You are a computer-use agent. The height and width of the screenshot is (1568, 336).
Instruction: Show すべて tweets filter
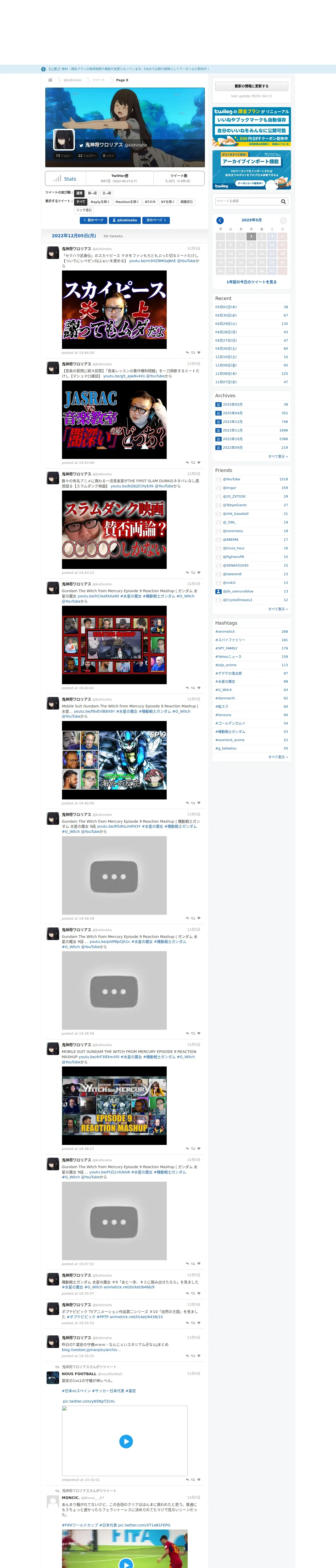[81, 201]
